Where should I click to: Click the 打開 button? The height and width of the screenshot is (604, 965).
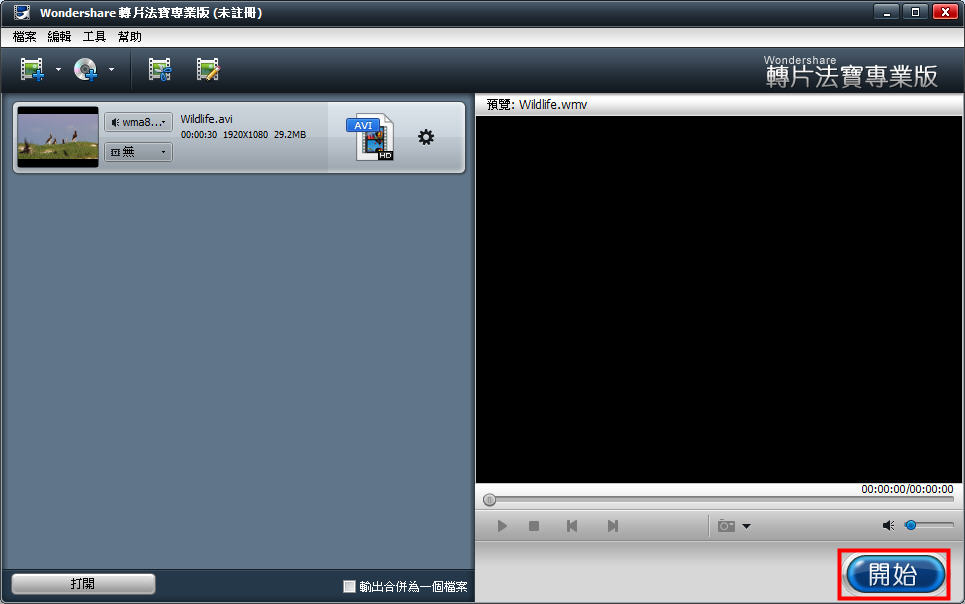click(83, 584)
